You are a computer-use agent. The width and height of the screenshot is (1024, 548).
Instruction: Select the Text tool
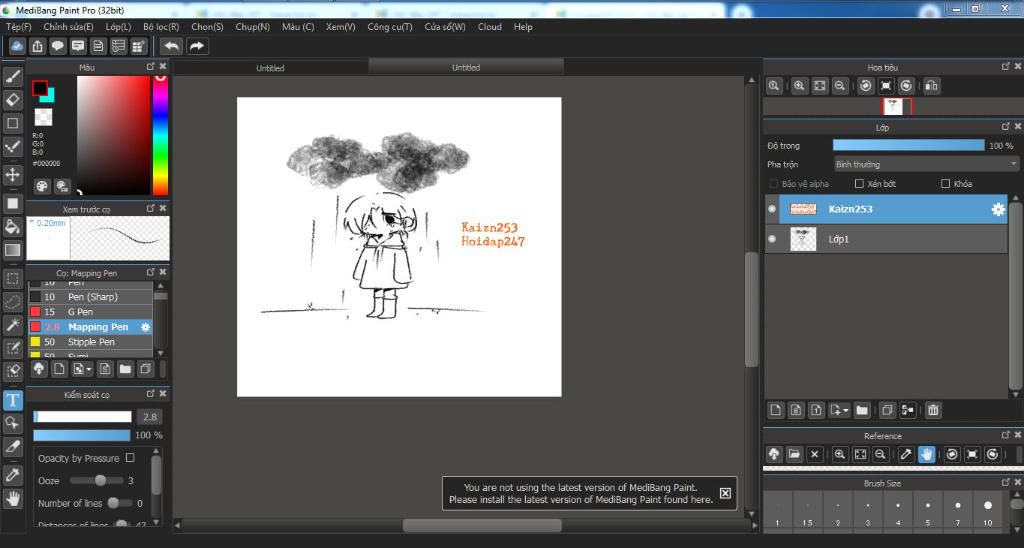[x=12, y=400]
